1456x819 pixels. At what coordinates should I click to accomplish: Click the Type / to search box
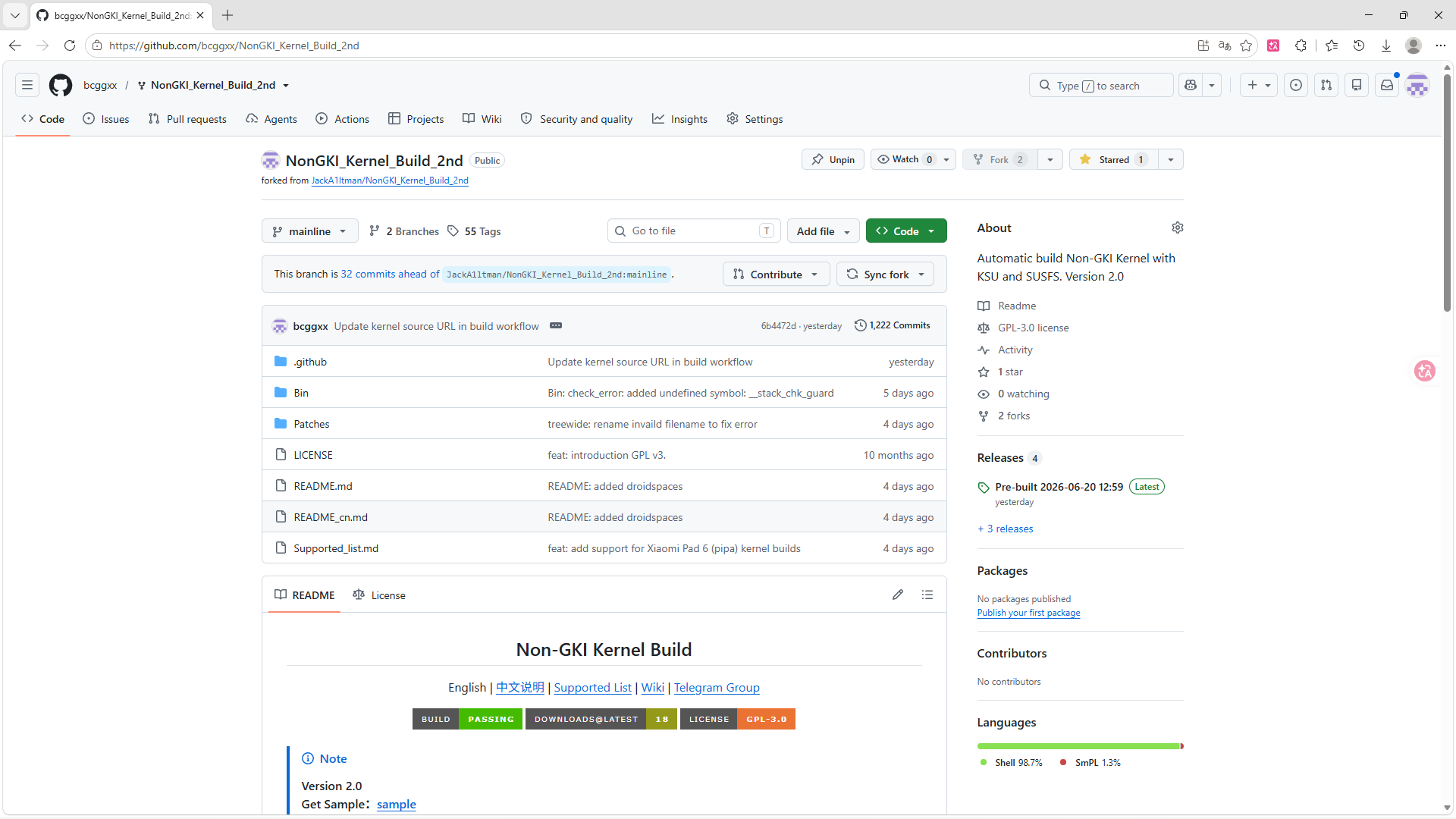1101,85
